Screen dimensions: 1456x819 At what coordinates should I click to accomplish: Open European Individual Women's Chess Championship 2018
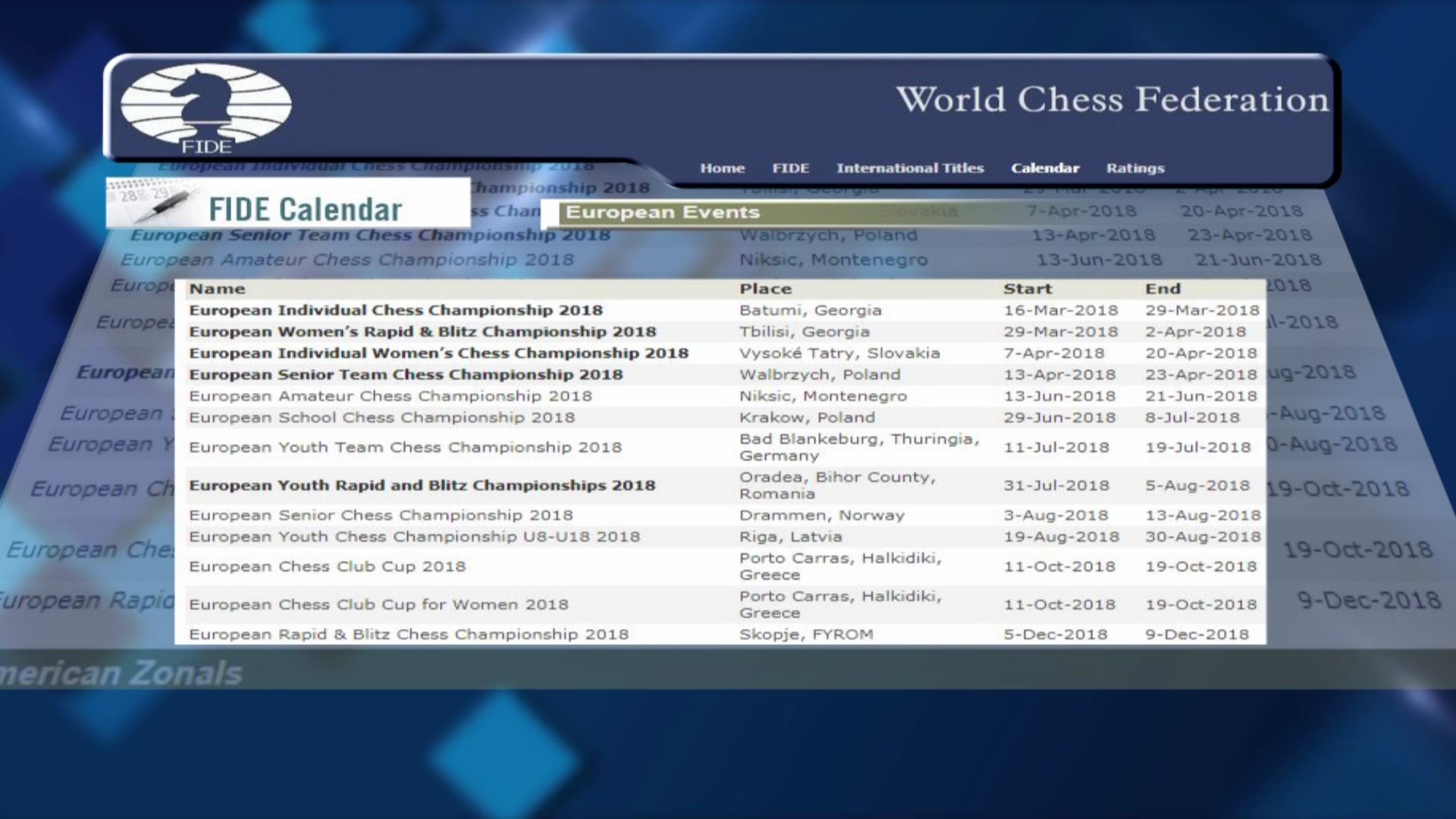(438, 353)
